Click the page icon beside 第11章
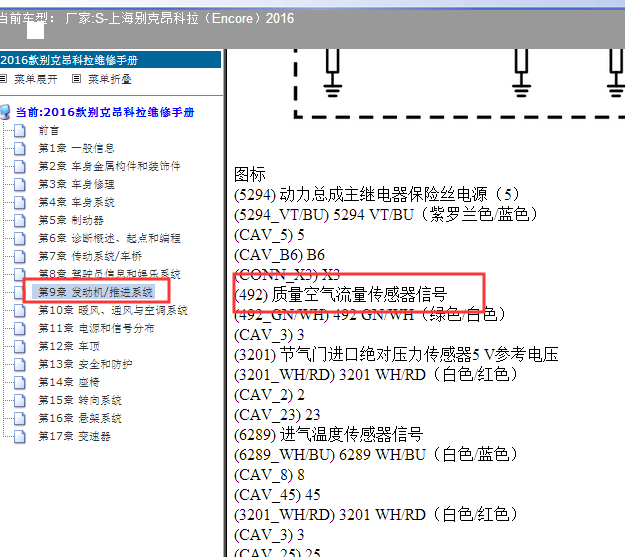Screen dimensions: 625x557 pyautogui.click(x=19, y=329)
